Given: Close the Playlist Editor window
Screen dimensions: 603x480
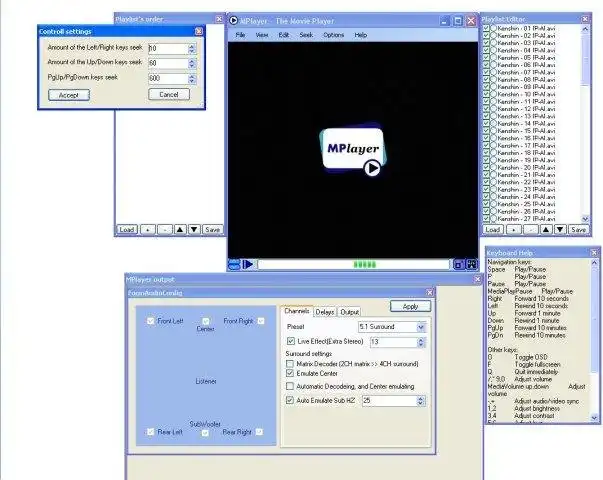Looking at the screenshot, I should [585, 19].
